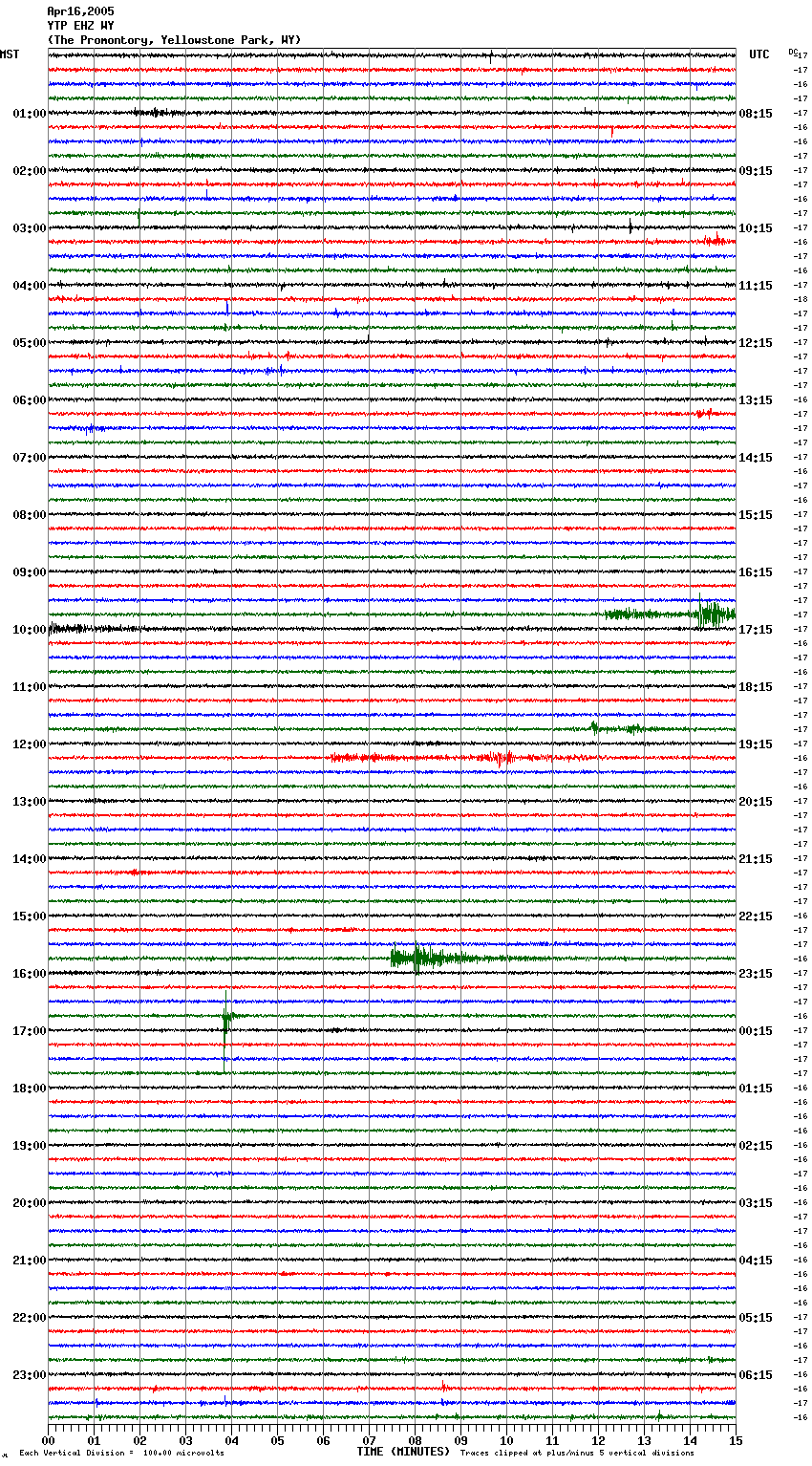This screenshot has width=812, height=1466.
Task: Click the 13 tick on the bottom minutes axis
Action: 644,1440
